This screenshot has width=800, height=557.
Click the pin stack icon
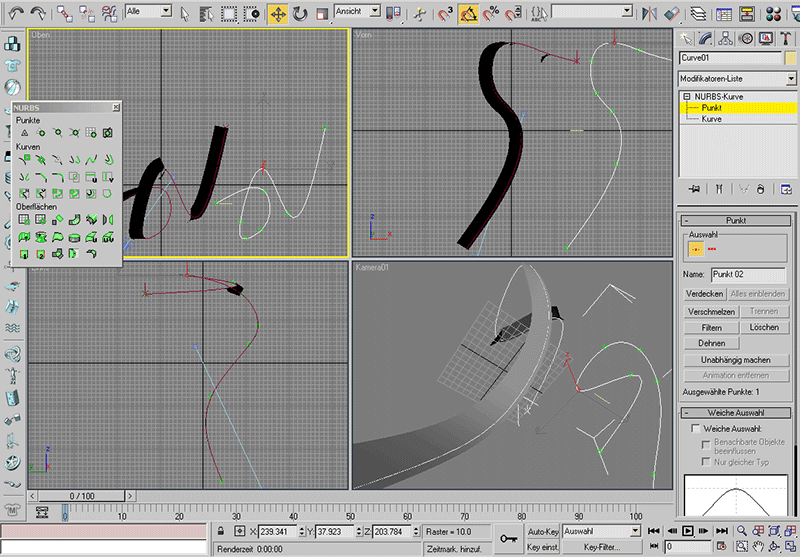click(x=693, y=189)
